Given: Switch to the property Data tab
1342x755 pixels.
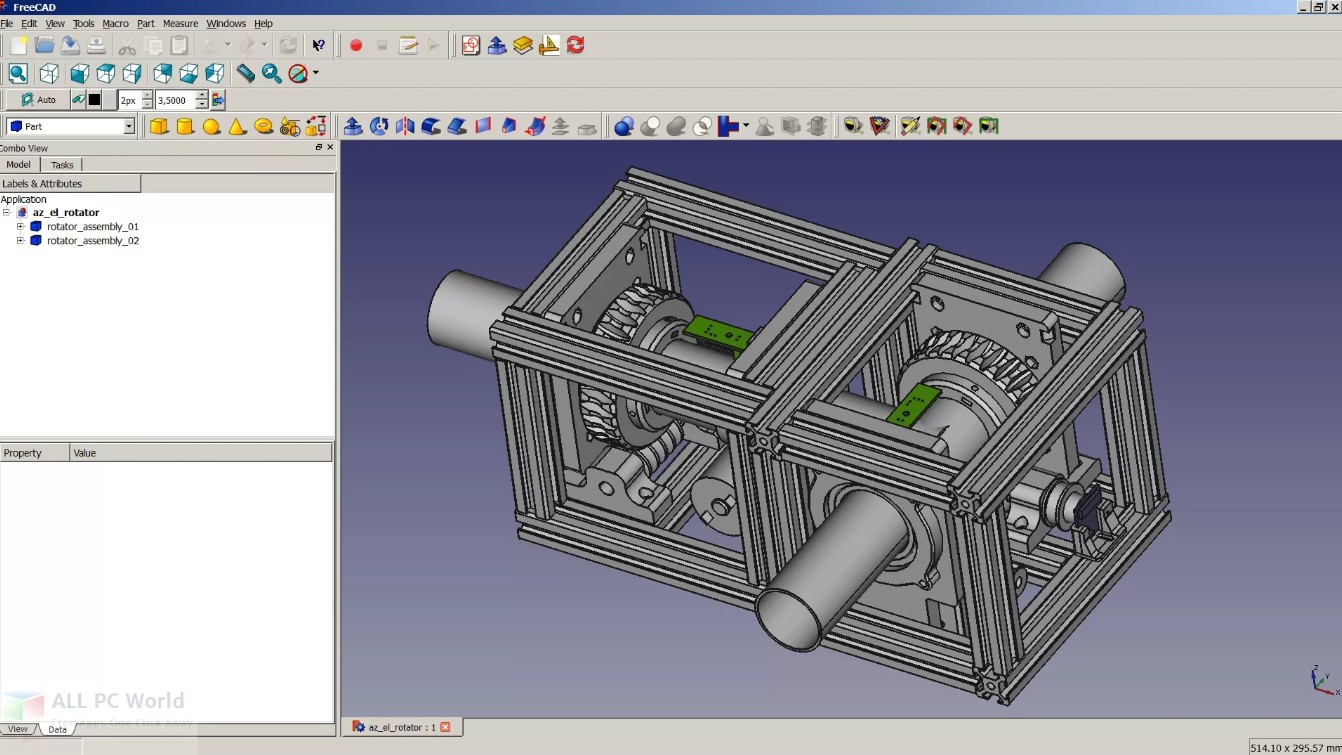Looking at the screenshot, I should tap(57, 729).
